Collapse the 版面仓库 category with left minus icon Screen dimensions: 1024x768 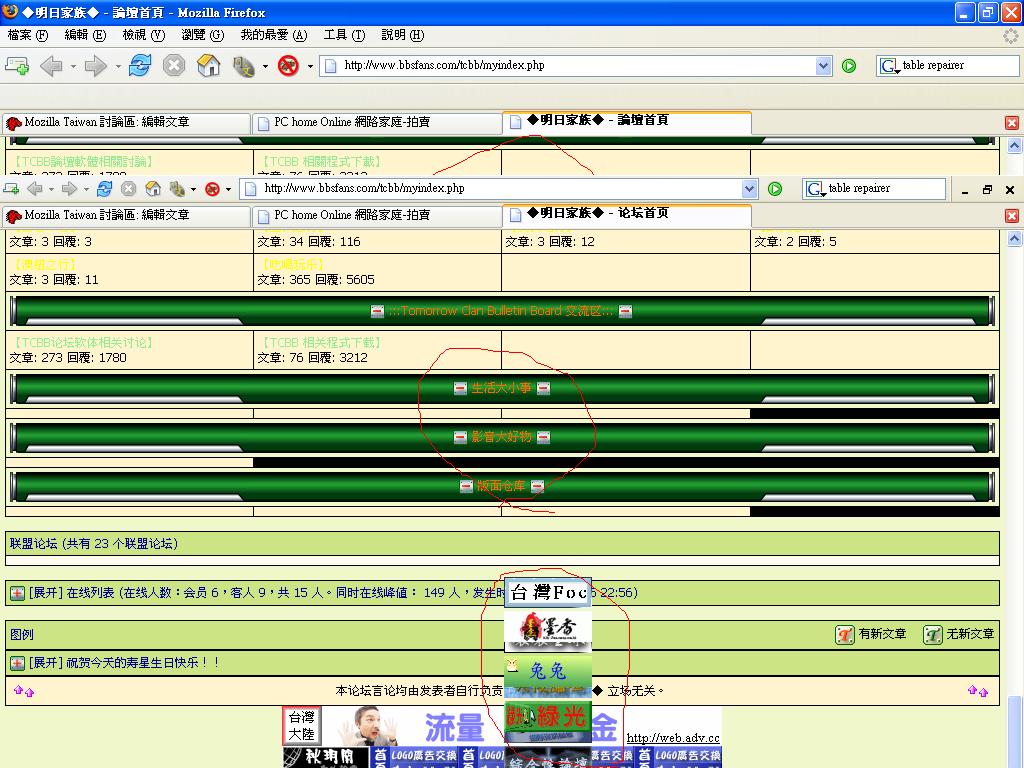(466, 486)
